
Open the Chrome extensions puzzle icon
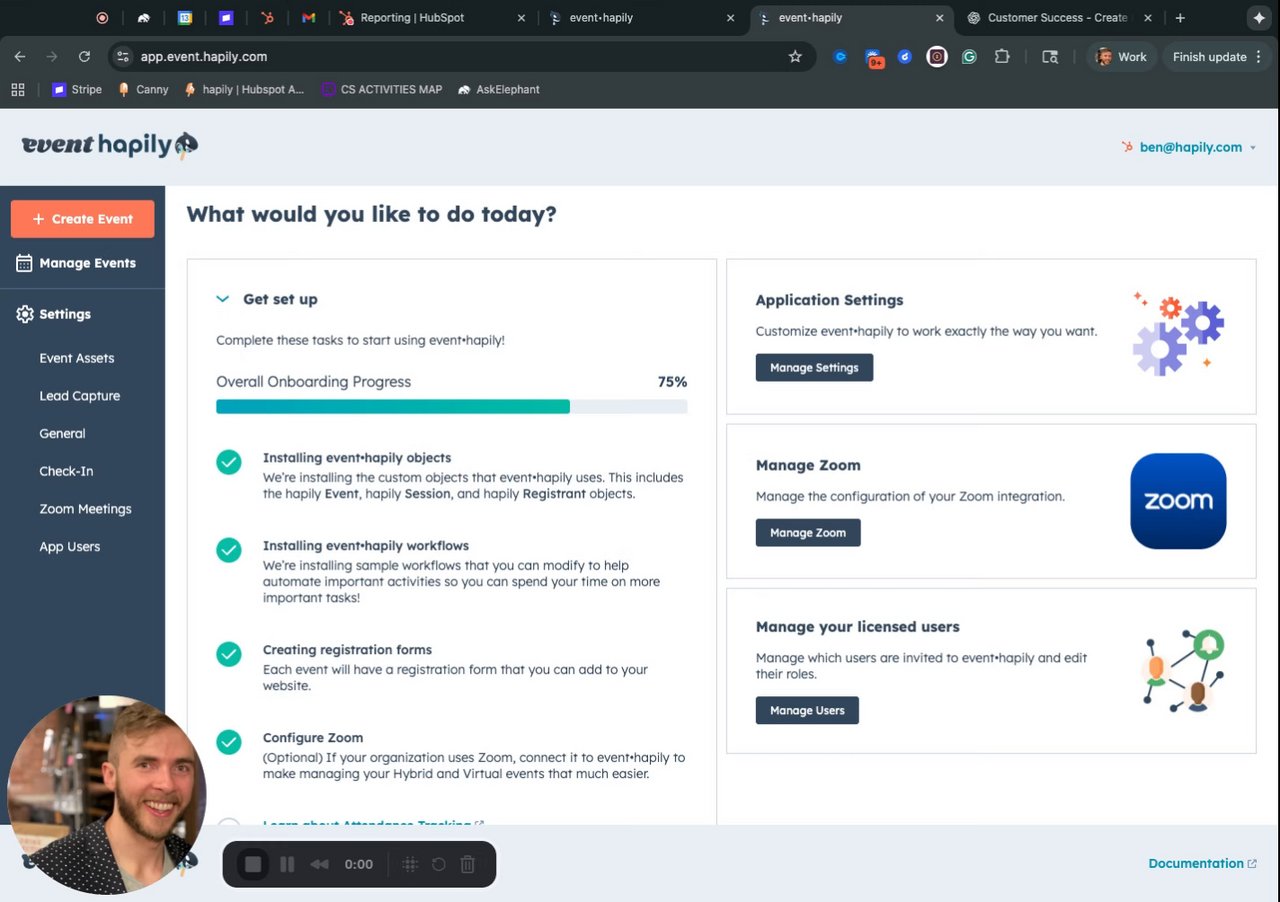pos(1002,57)
